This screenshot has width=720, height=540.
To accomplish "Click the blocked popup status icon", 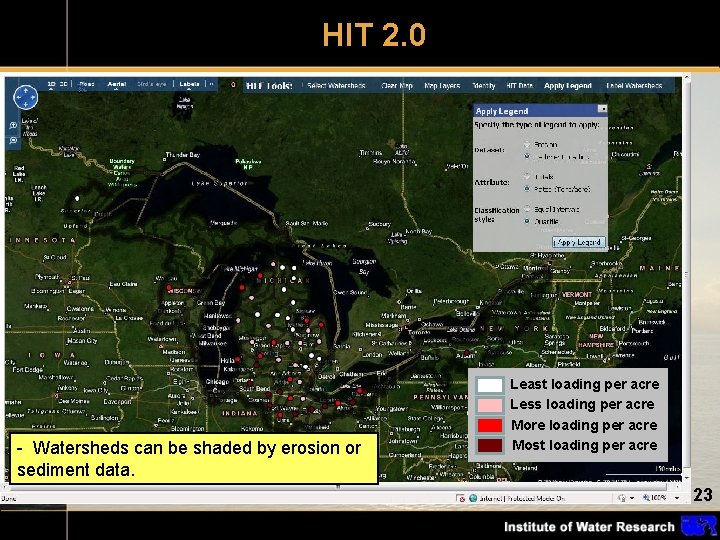I will click(x=460, y=498).
